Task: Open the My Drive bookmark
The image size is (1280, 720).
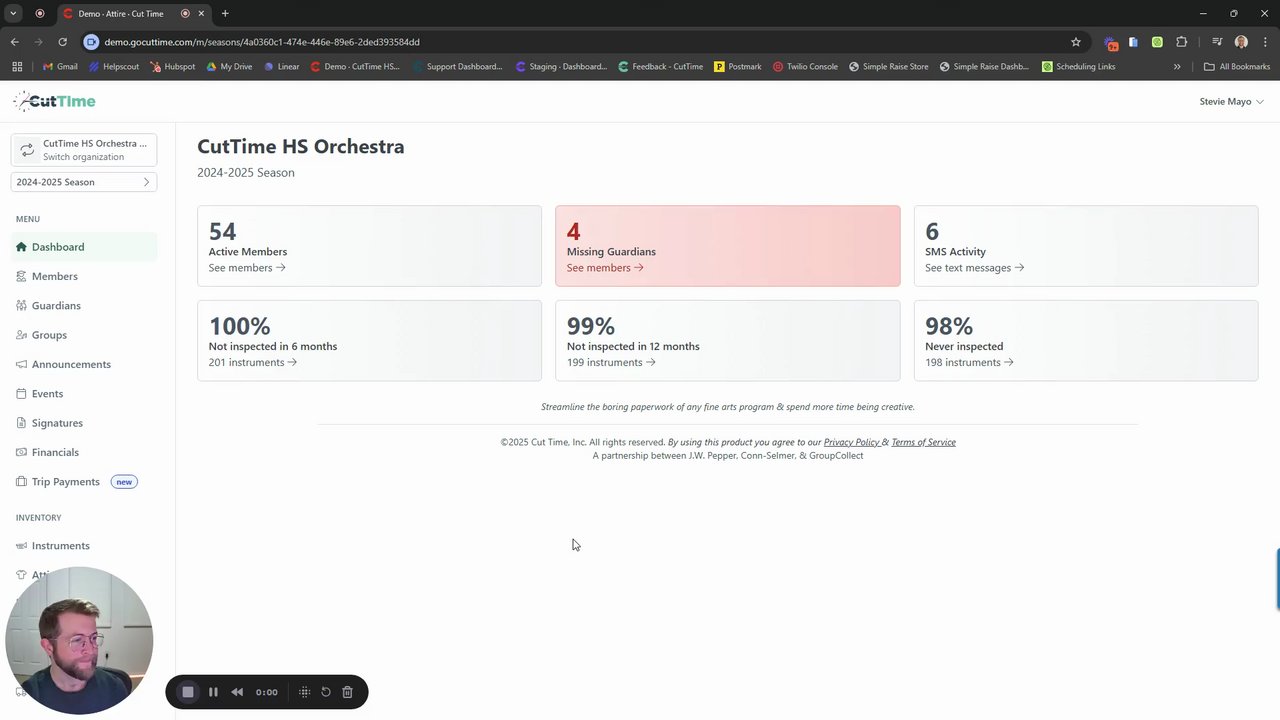Action: click(229, 67)
